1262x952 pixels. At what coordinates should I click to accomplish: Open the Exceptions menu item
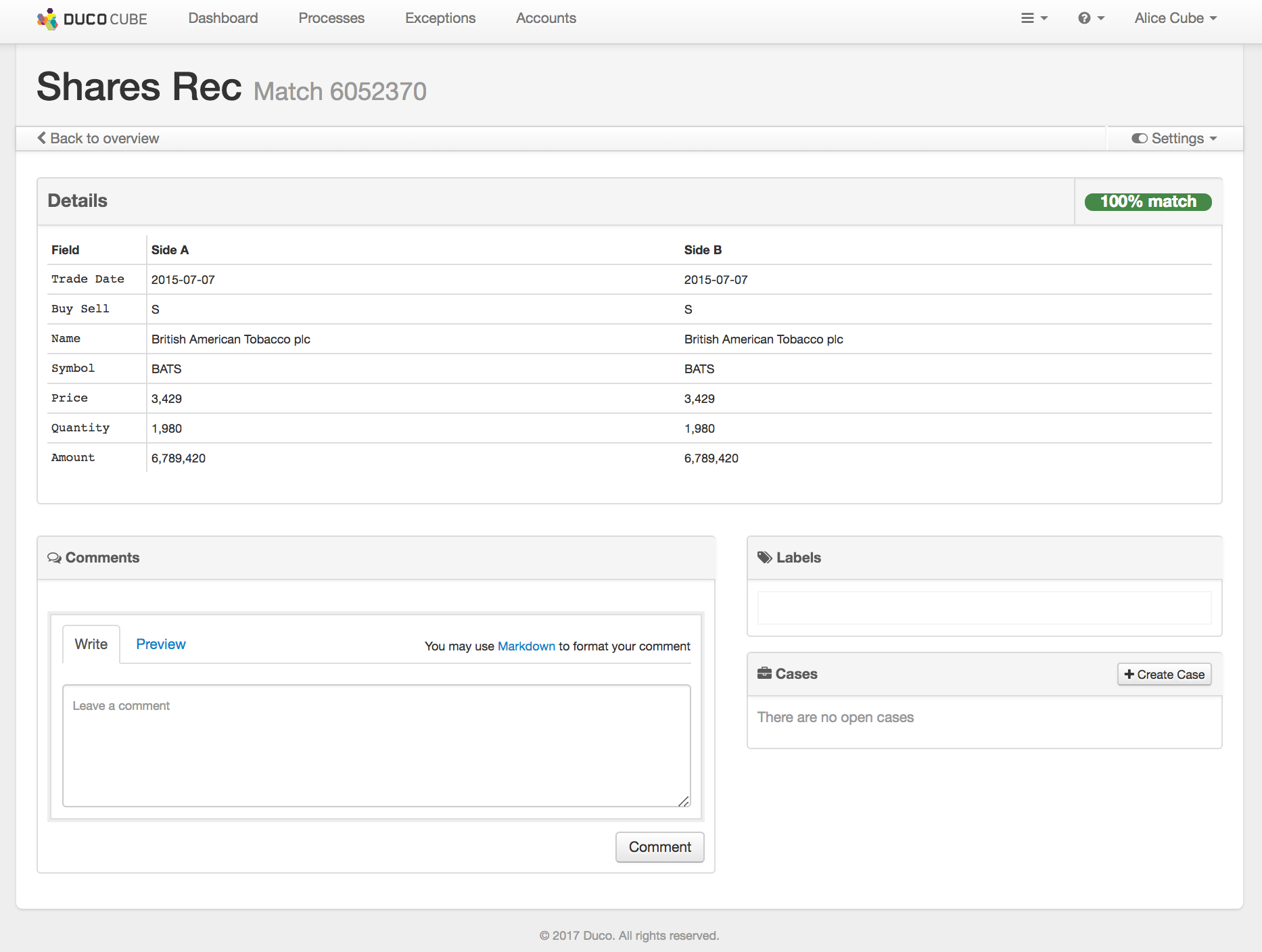point(440,18)
